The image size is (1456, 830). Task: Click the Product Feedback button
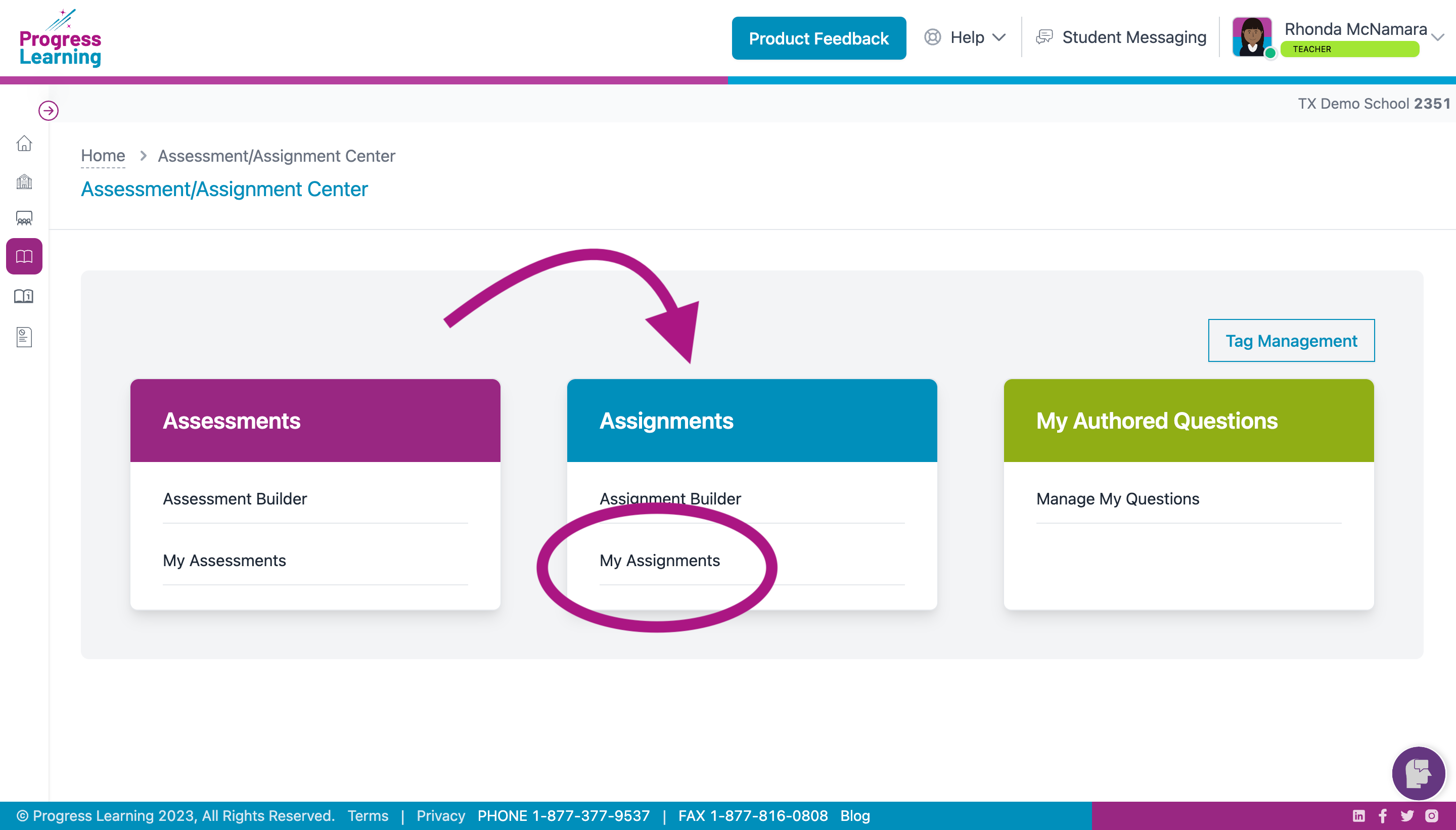click(818, 38)
